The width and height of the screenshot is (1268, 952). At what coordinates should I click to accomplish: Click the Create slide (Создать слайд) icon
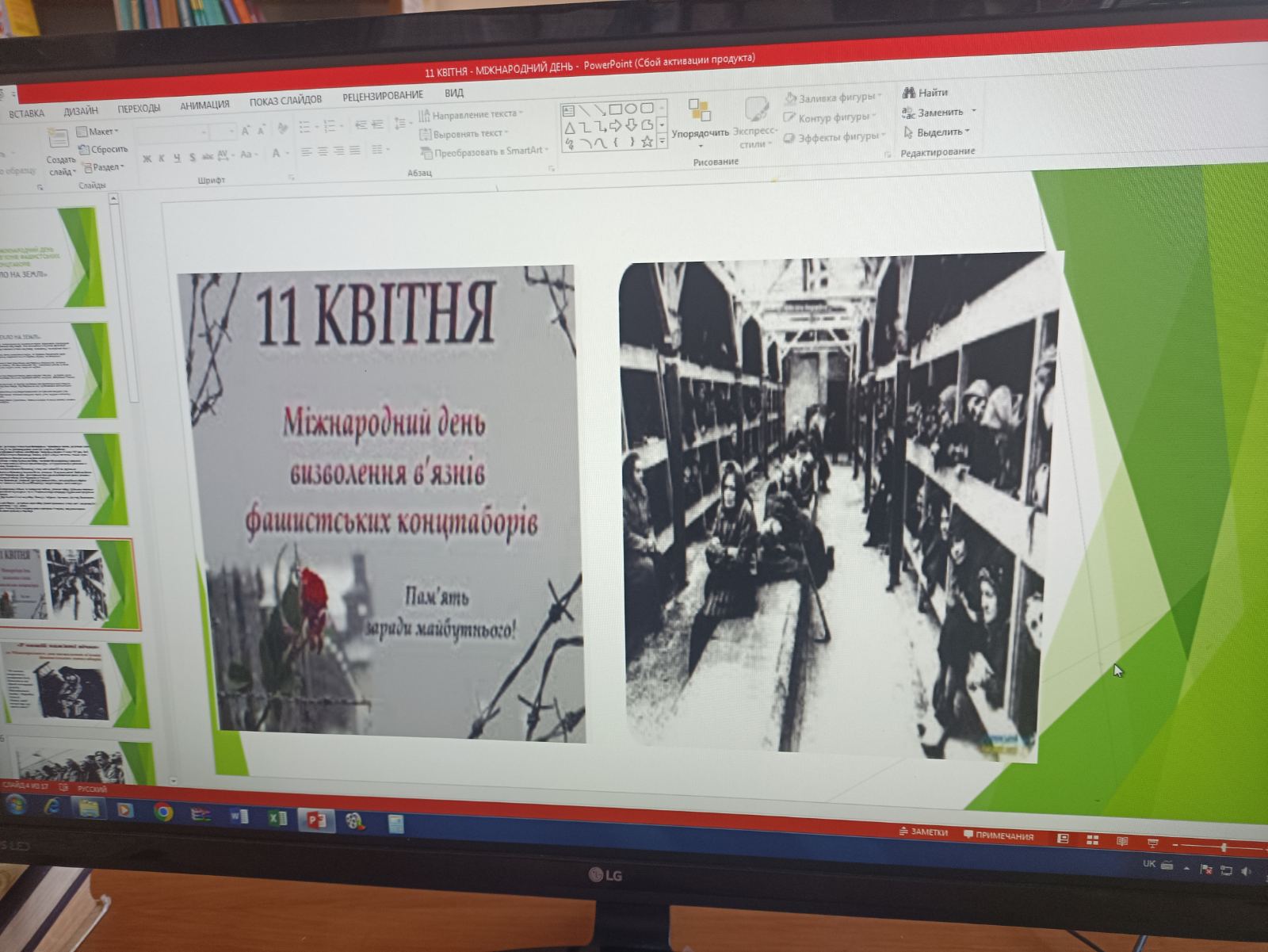click(x=59, y=140)
